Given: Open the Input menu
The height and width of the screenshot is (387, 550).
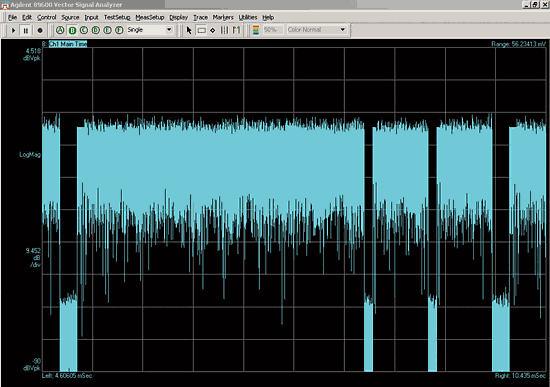Looking at the screenshot, I should 91,17.
